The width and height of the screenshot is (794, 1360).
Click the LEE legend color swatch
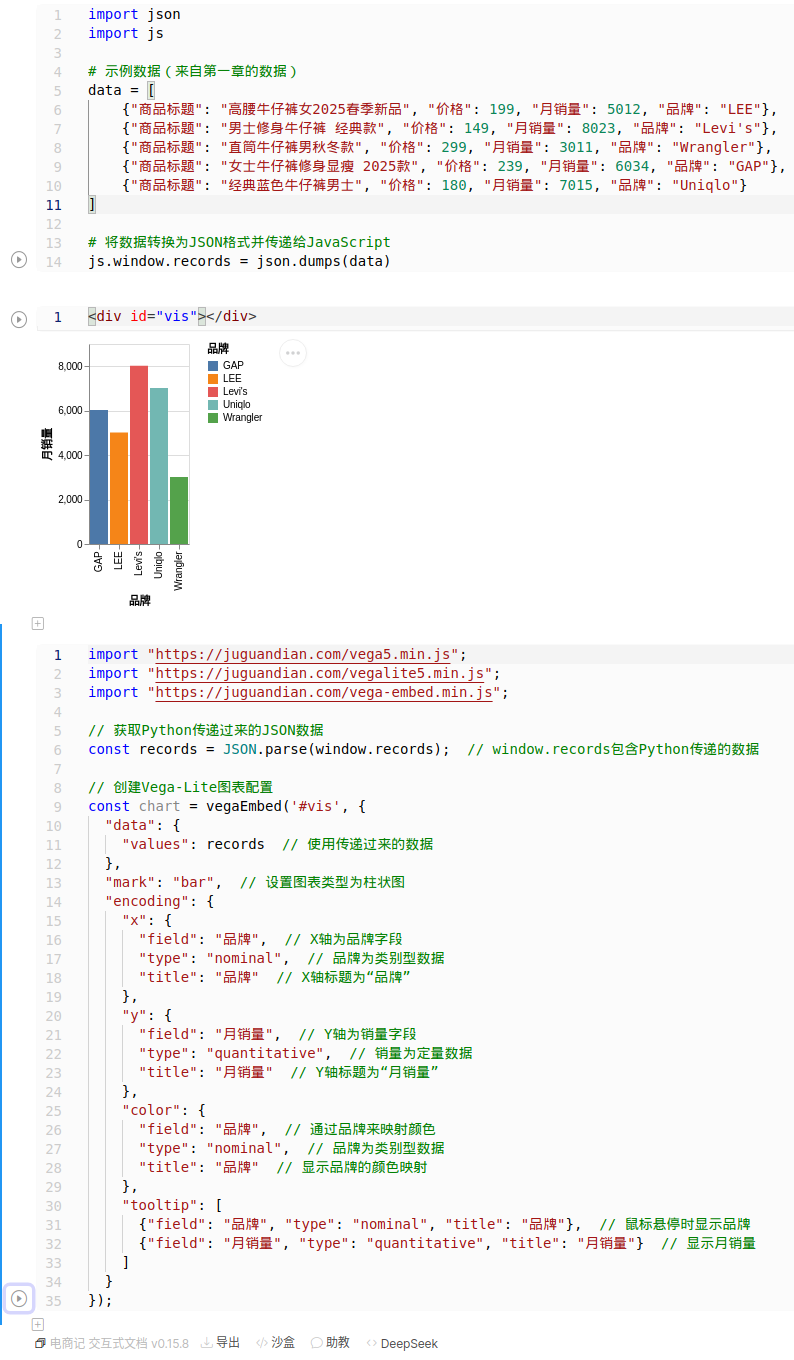(x=213, y=379)
